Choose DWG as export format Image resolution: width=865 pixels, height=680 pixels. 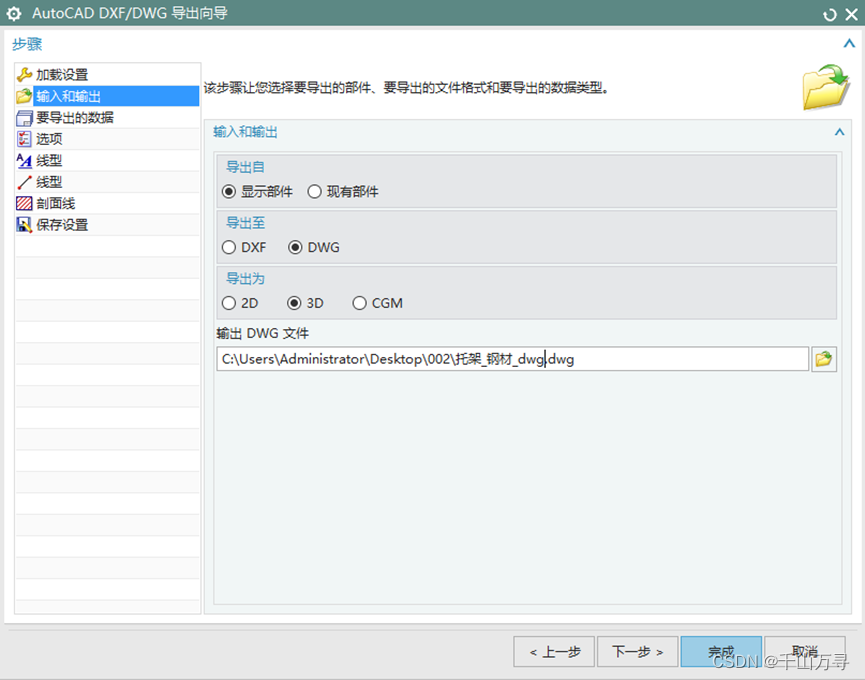[295, 248]
